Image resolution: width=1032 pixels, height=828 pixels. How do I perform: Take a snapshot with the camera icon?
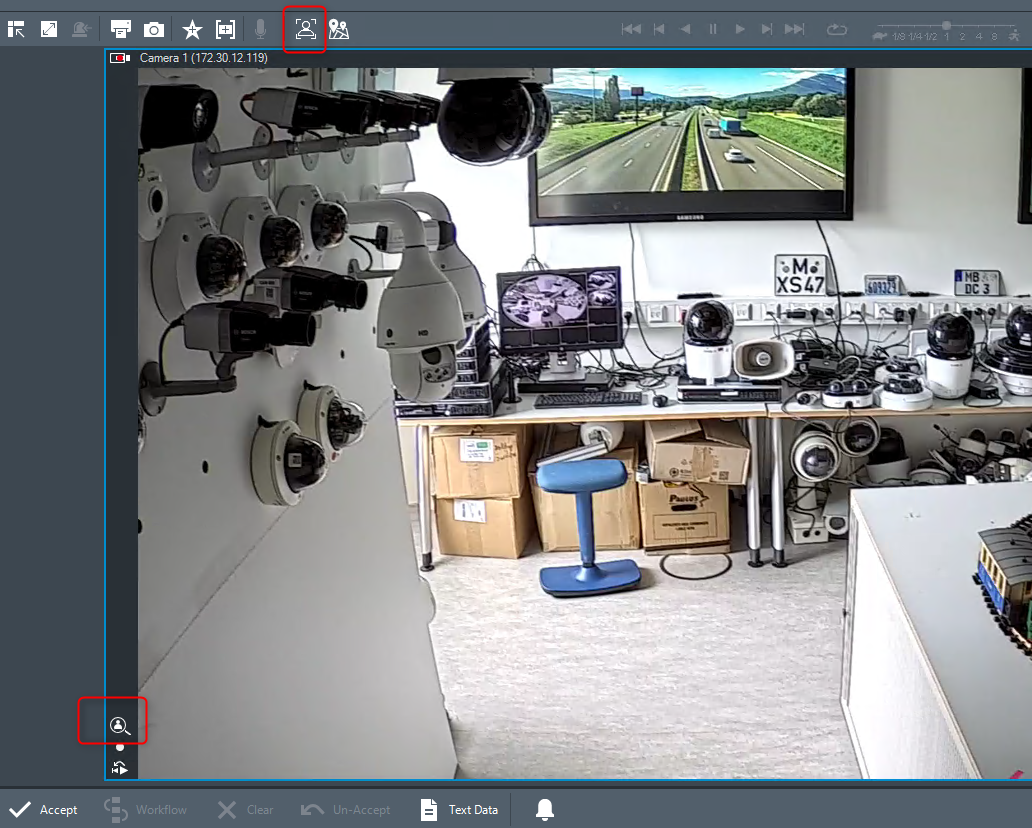point(153,30)
